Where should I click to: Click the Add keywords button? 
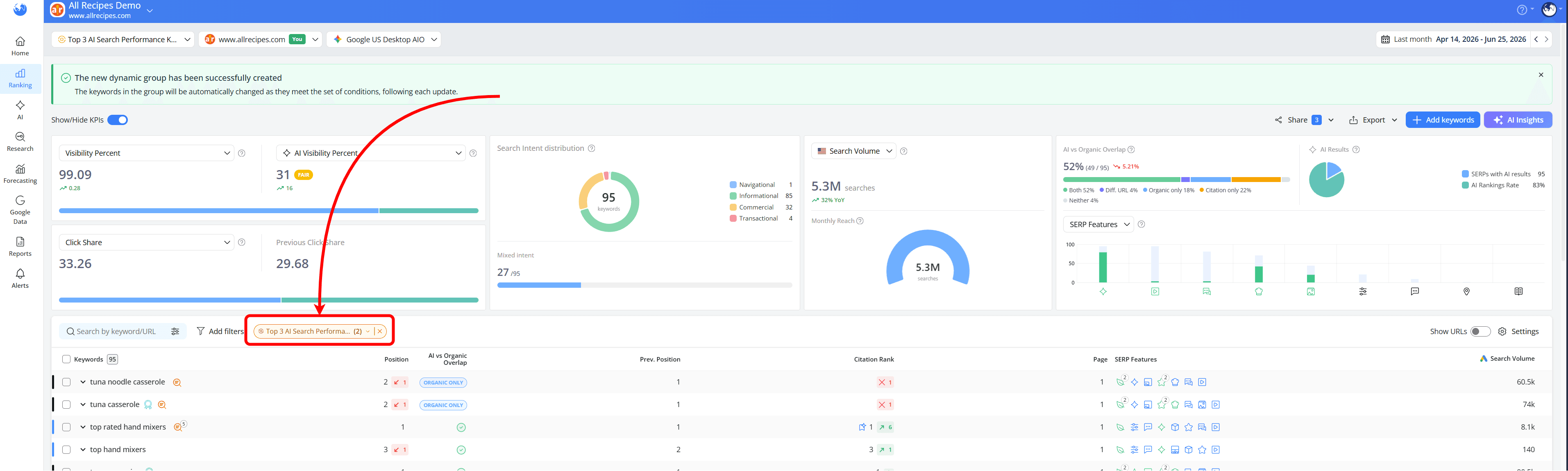(1443, 120)
